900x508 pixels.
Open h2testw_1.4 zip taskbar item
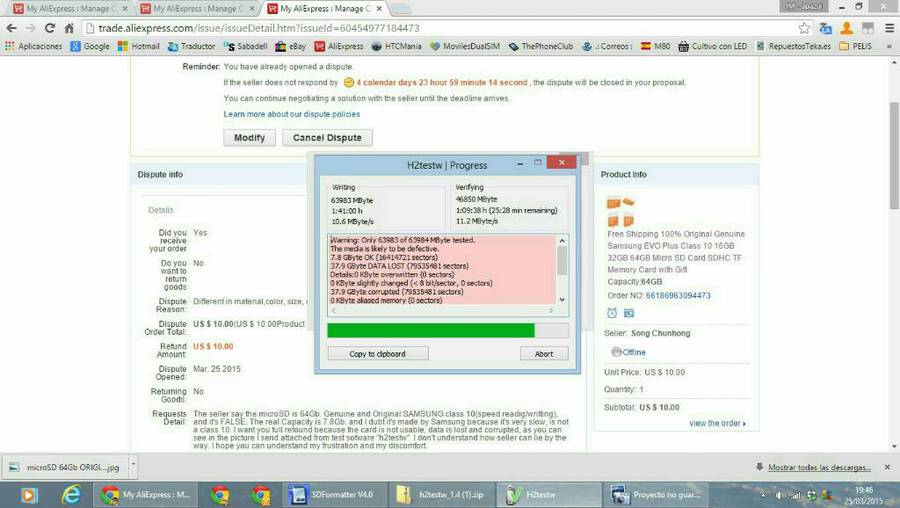click(x=442, y=494)
